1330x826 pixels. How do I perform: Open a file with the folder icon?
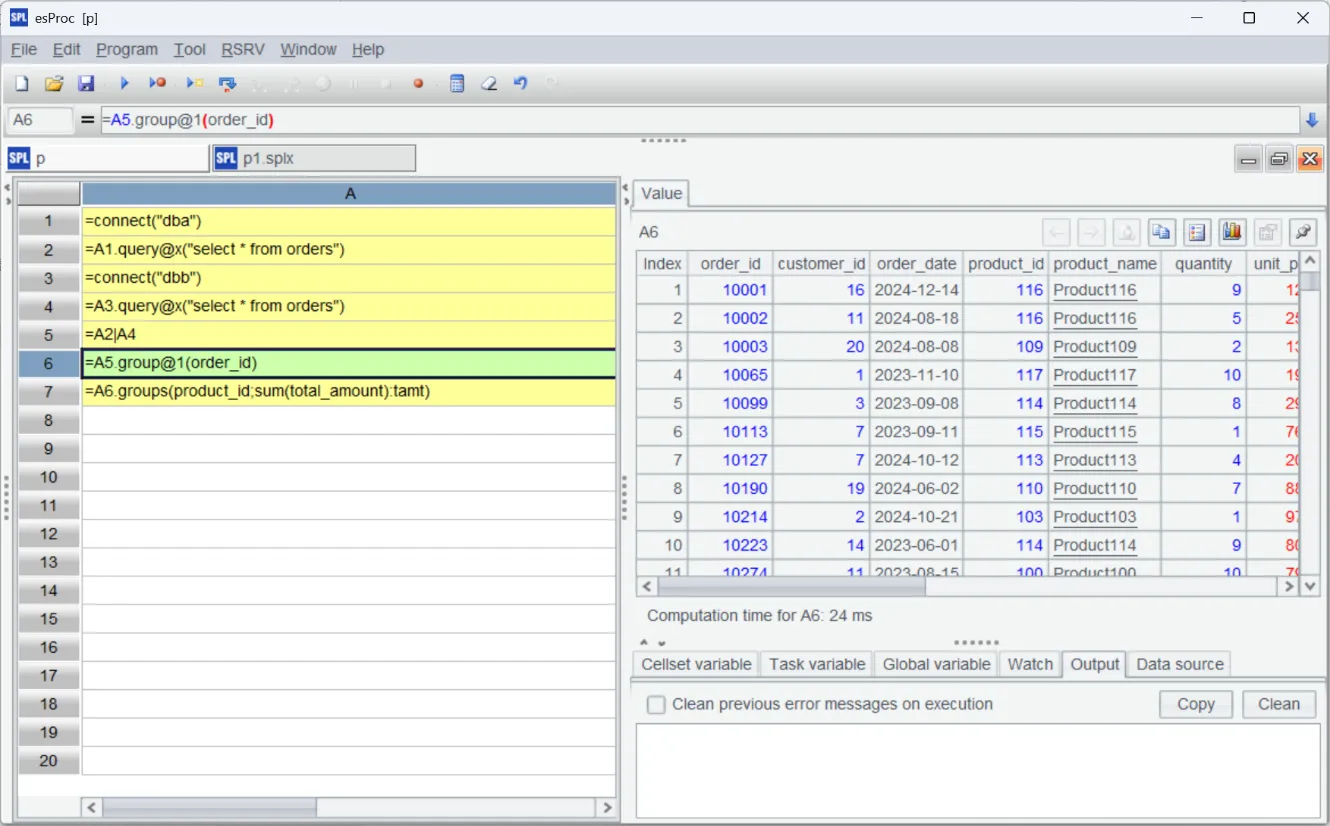[54, 84]
